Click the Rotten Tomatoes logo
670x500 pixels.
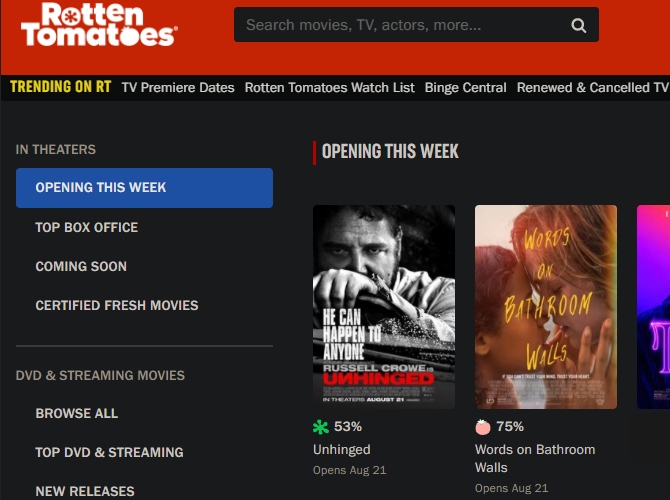(x=99, y=25)
